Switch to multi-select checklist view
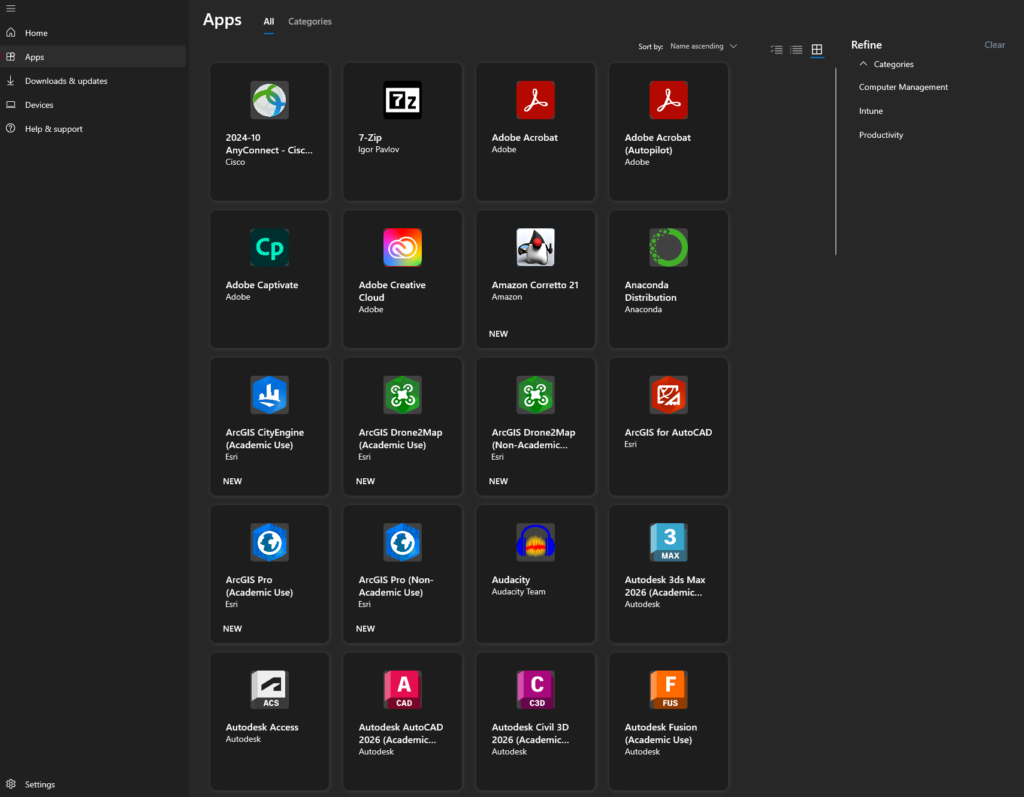This screenshot has height=797, width=1024. 776,50
